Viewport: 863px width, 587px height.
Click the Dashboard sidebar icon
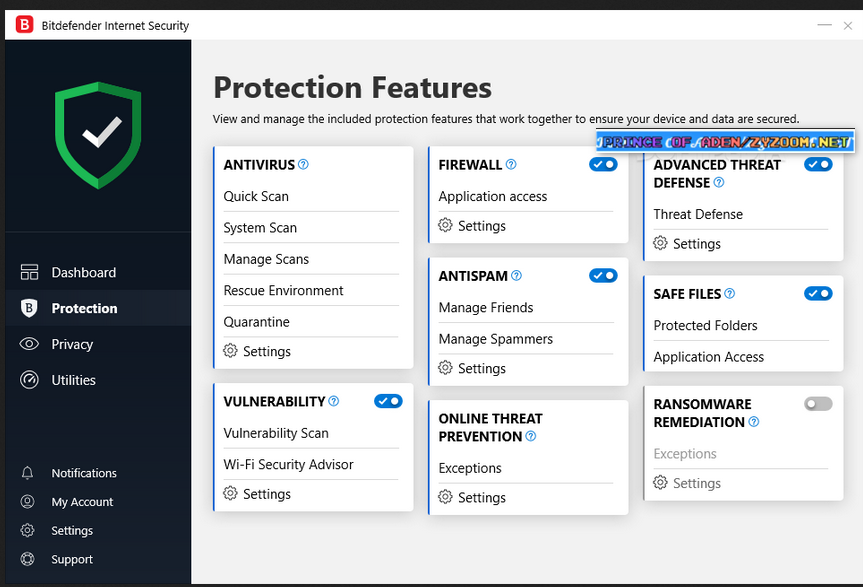(29, 272)
